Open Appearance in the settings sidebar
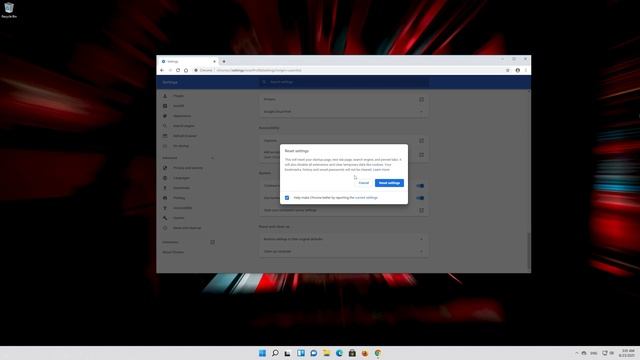The image size is (640, 360). click(182, 116)
